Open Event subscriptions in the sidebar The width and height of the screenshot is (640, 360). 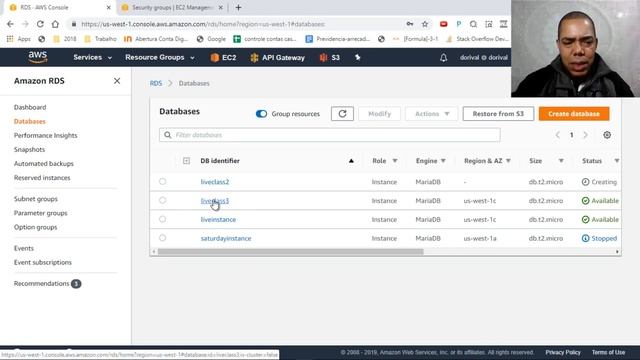click(x=42, y=262)
